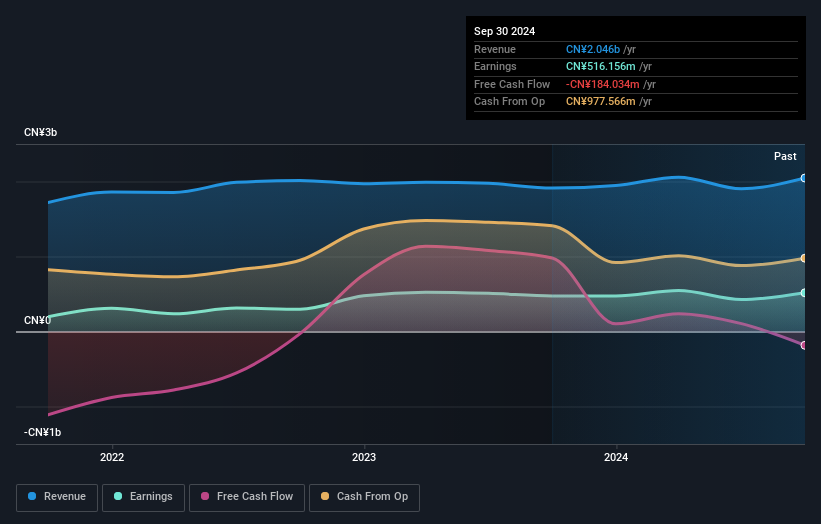Viewport: 821px width, 524px height.
Task: Click the -CN¥184.034m free cash flow value
Action: pos(603,84)
